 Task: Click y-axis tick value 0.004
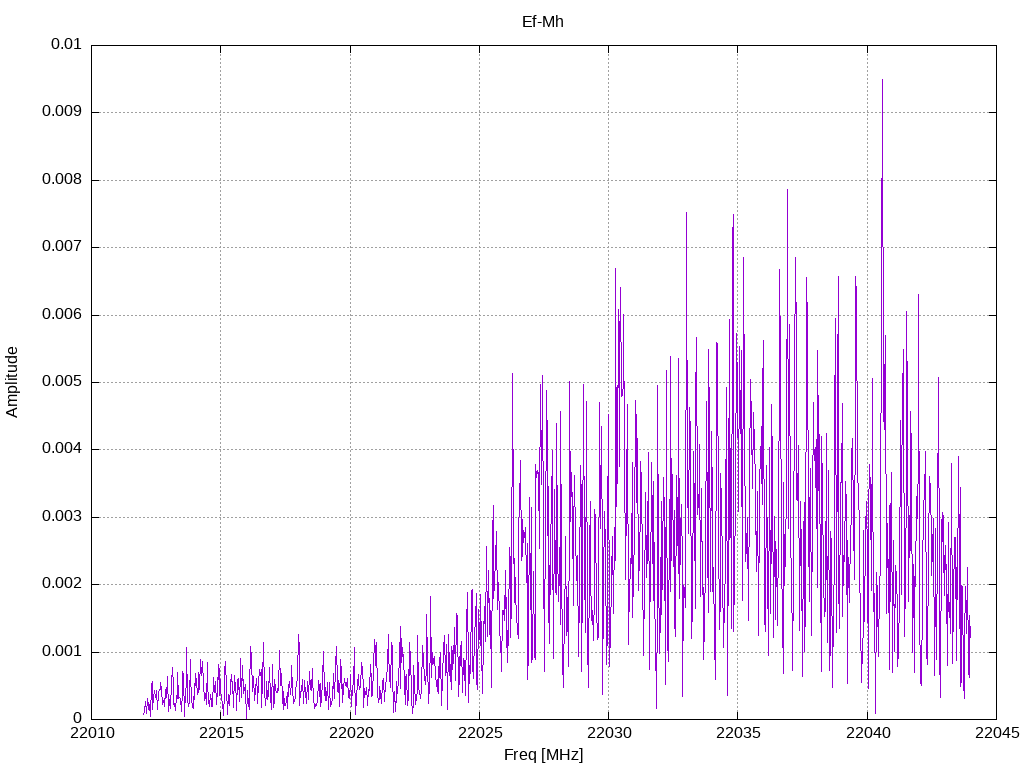click(x=62, y=449)
